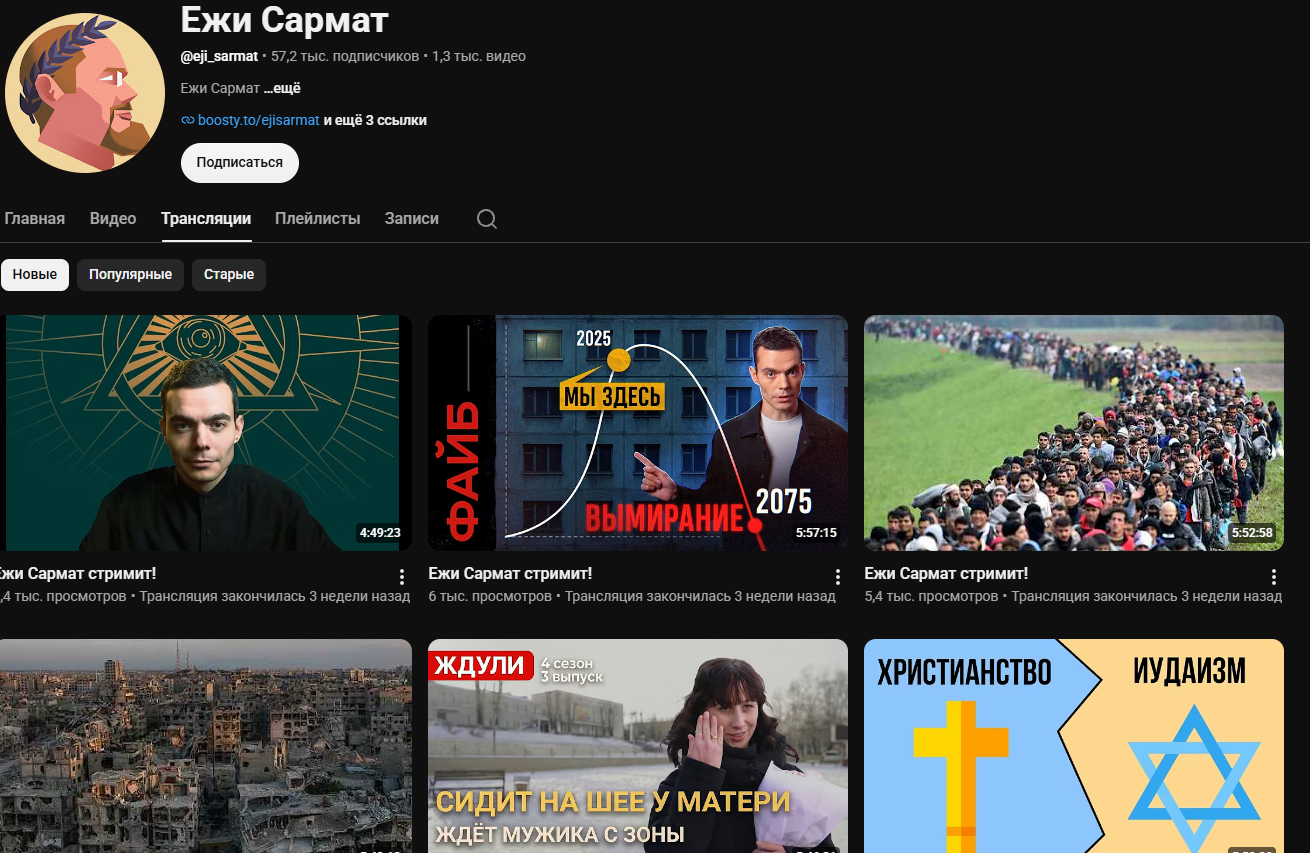Image resolution: width=1310 pixels, height=853 pixels.
Task: Select the Новые sort chip
Action: [35, 274]
